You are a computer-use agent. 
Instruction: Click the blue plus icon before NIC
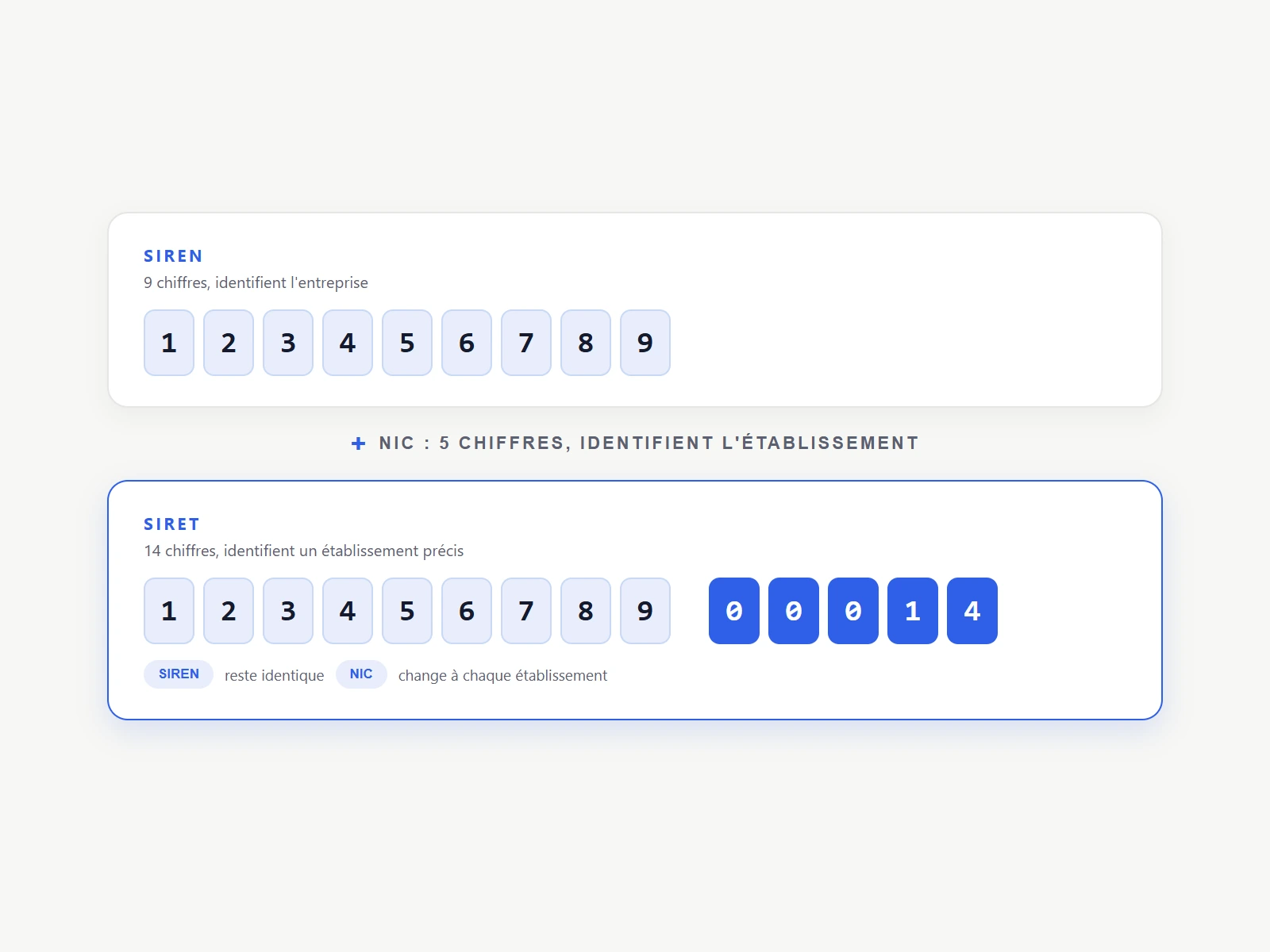point(359,443)
